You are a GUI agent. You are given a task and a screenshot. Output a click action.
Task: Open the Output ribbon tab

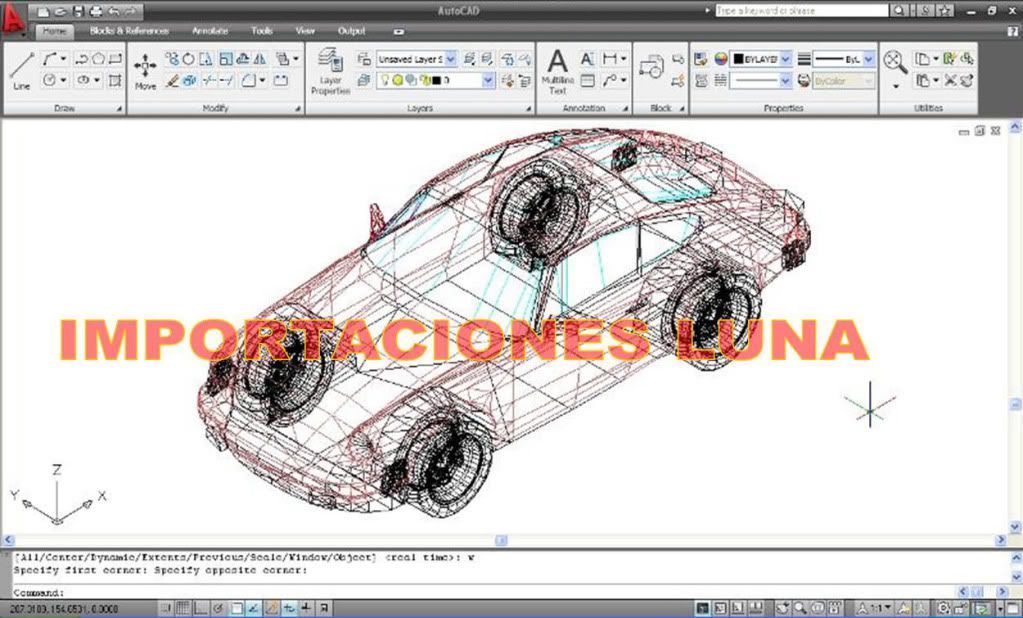(352, 31)
